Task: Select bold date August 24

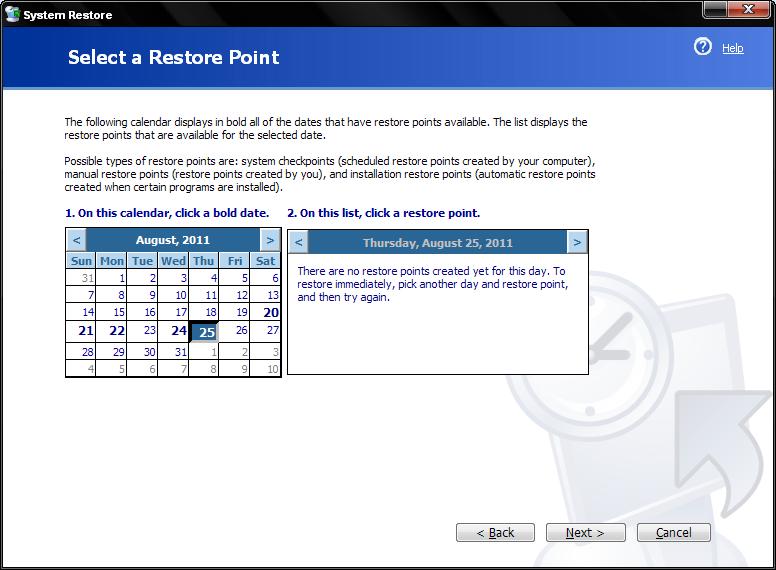Action: (x=178, y=331)
